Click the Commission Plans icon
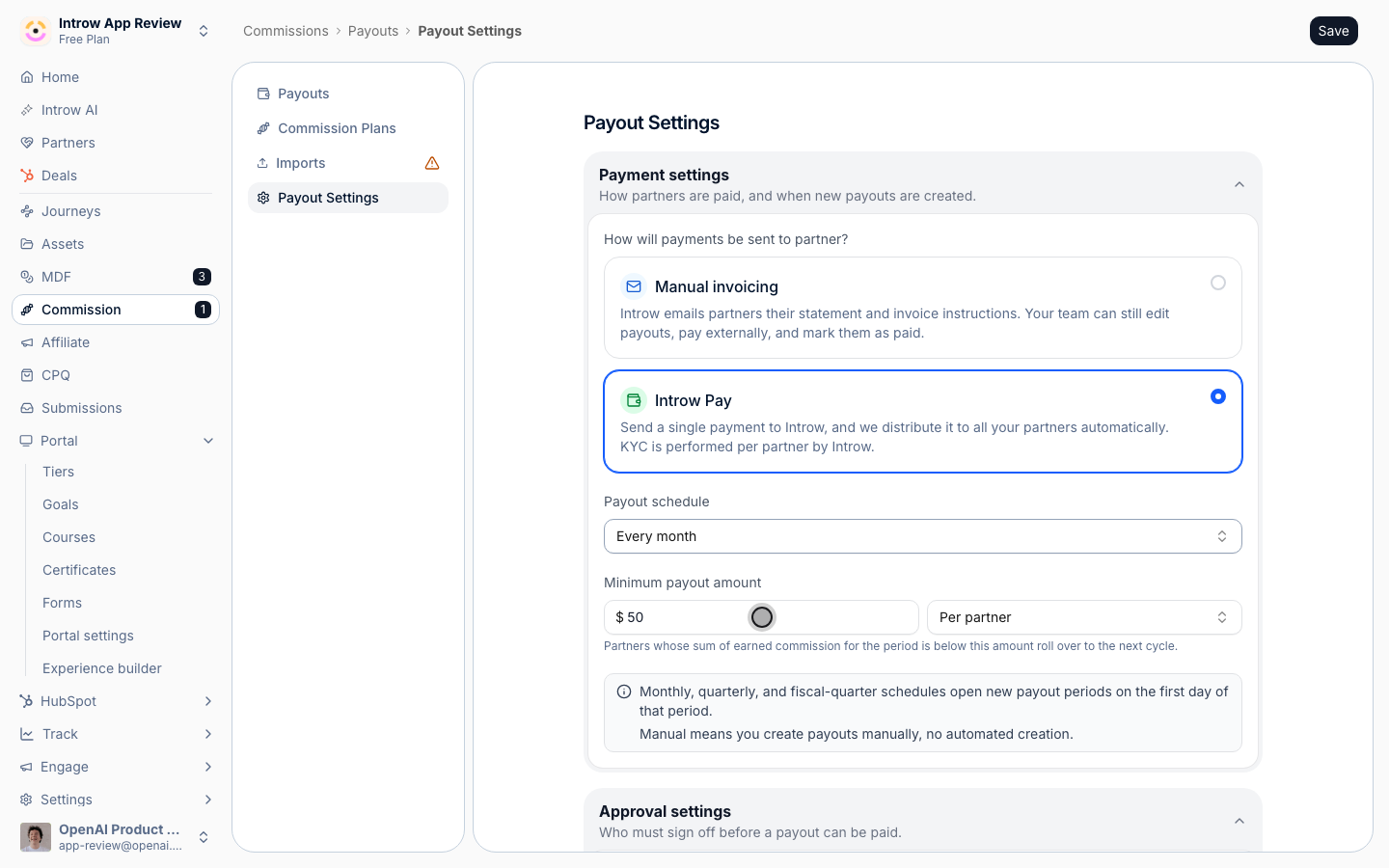 (263, 128)
